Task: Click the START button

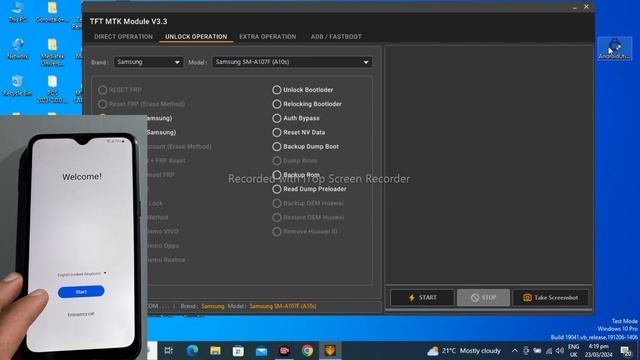Action: pyautogui.click(x=422, y=298)
